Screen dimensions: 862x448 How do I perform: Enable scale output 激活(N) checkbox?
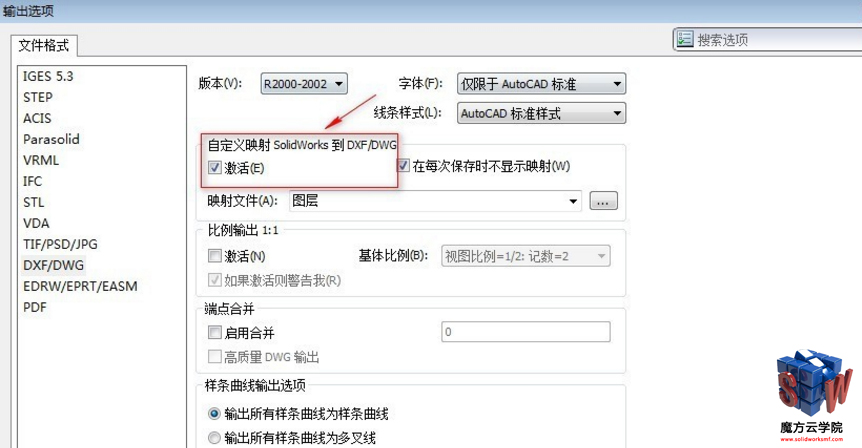point(214,256)
